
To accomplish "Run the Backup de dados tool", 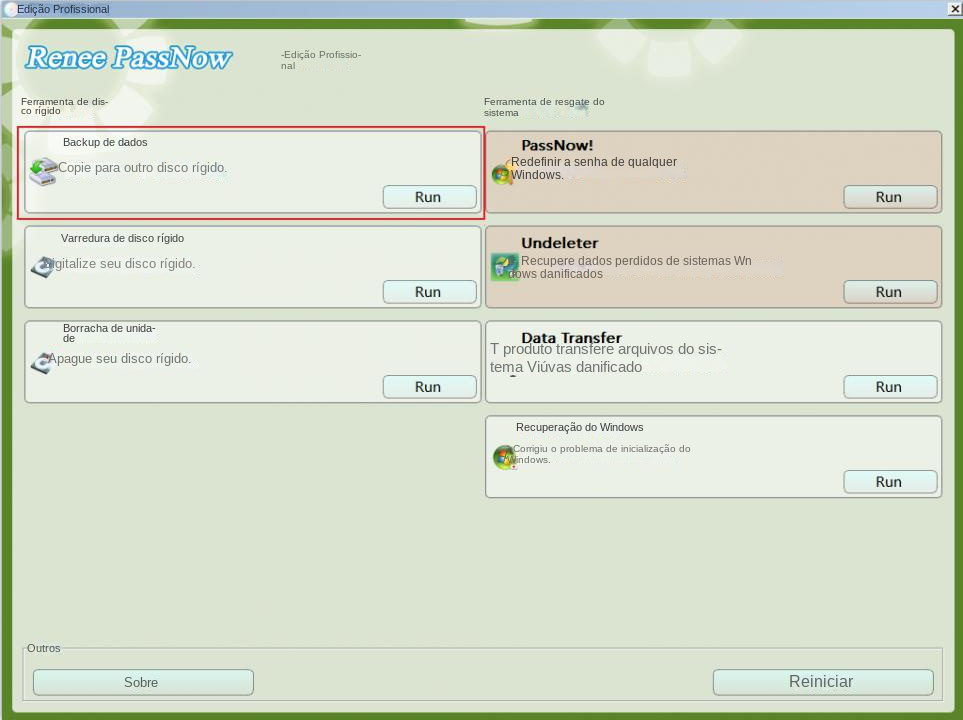I will click(428, 197).
